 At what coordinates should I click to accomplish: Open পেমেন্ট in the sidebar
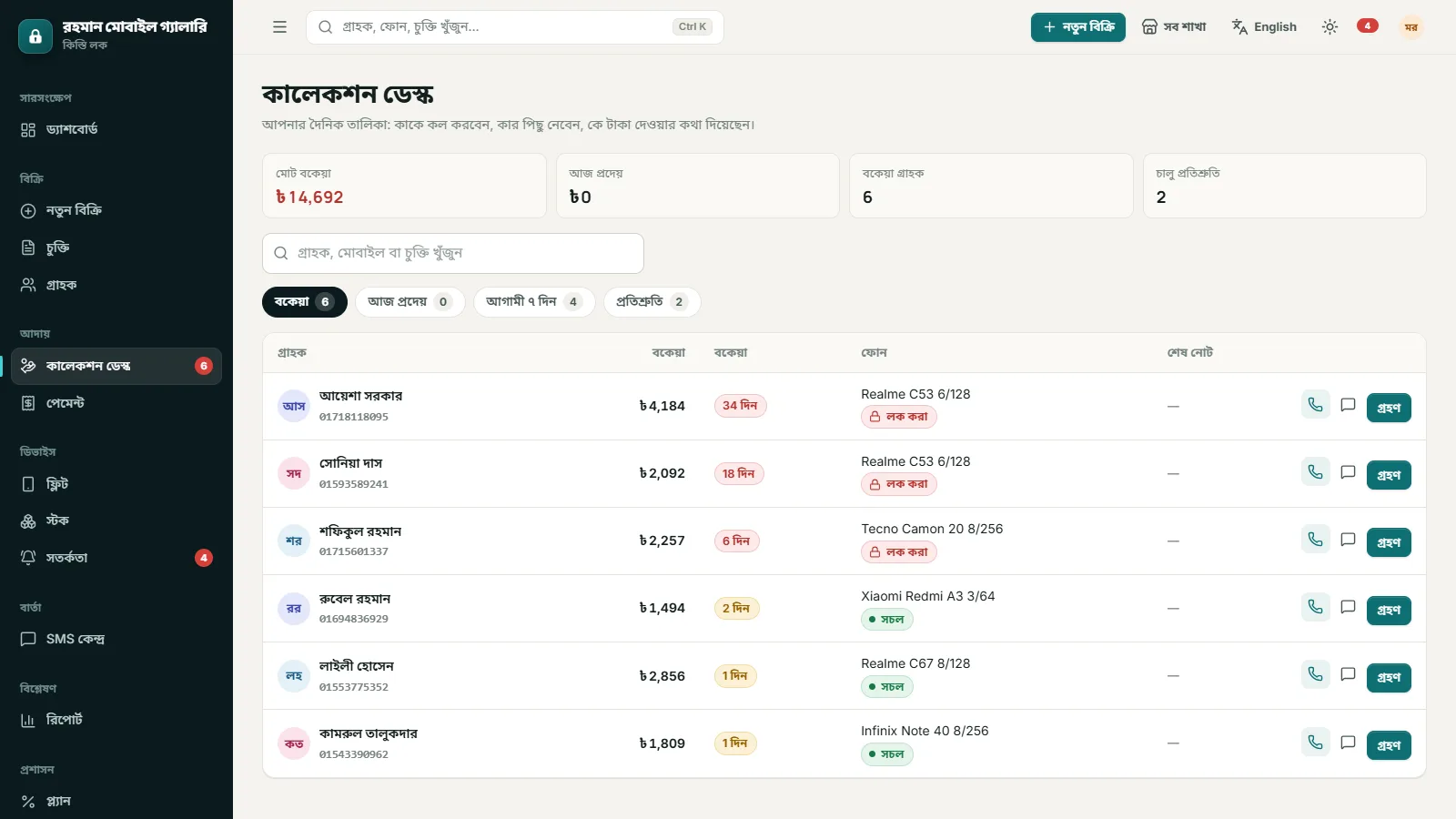pos(116,403)
